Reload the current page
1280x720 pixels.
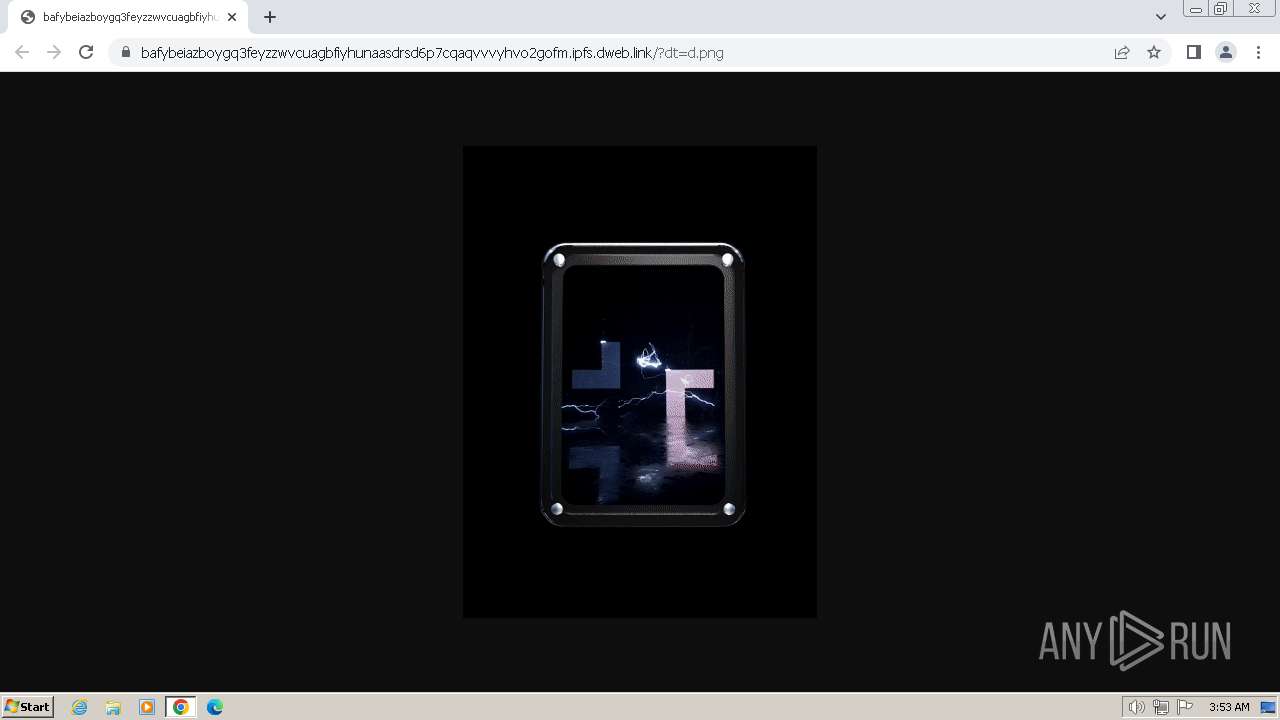coord(86,52)
